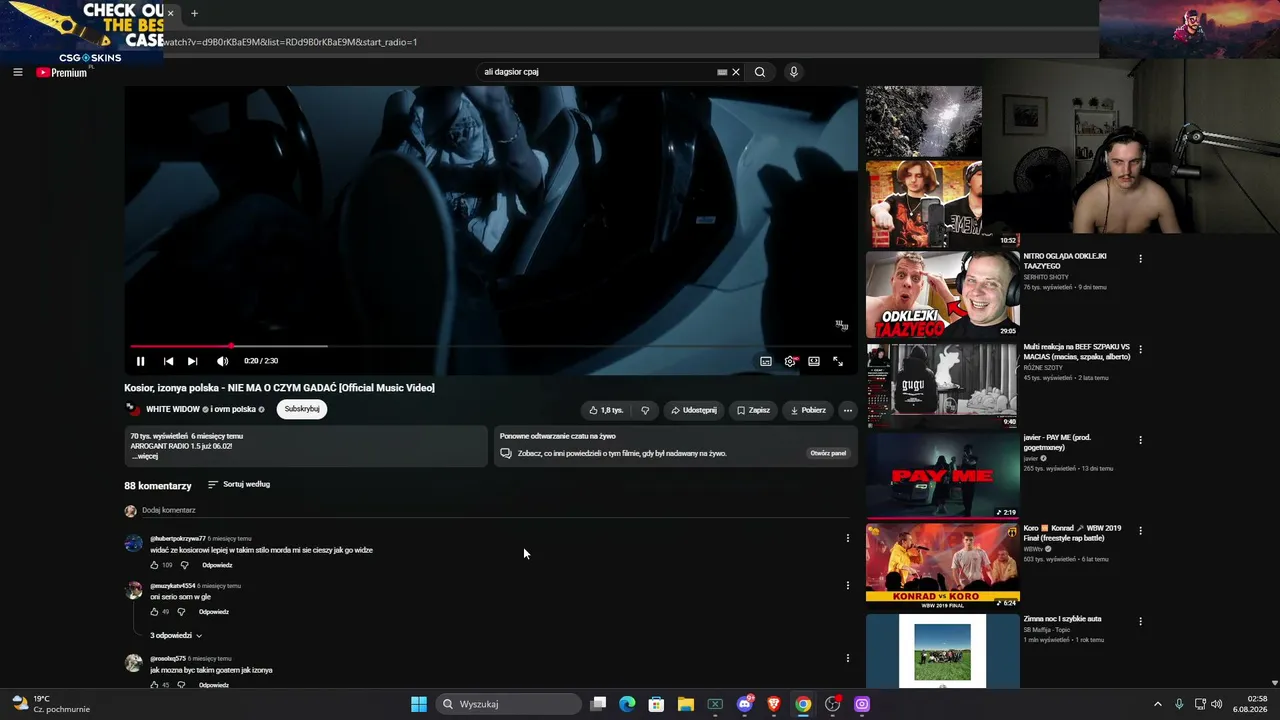Open the NITRO OGLĄDA ODKLEJKI TAAZYEGO video thumbnail

point(942,295)
